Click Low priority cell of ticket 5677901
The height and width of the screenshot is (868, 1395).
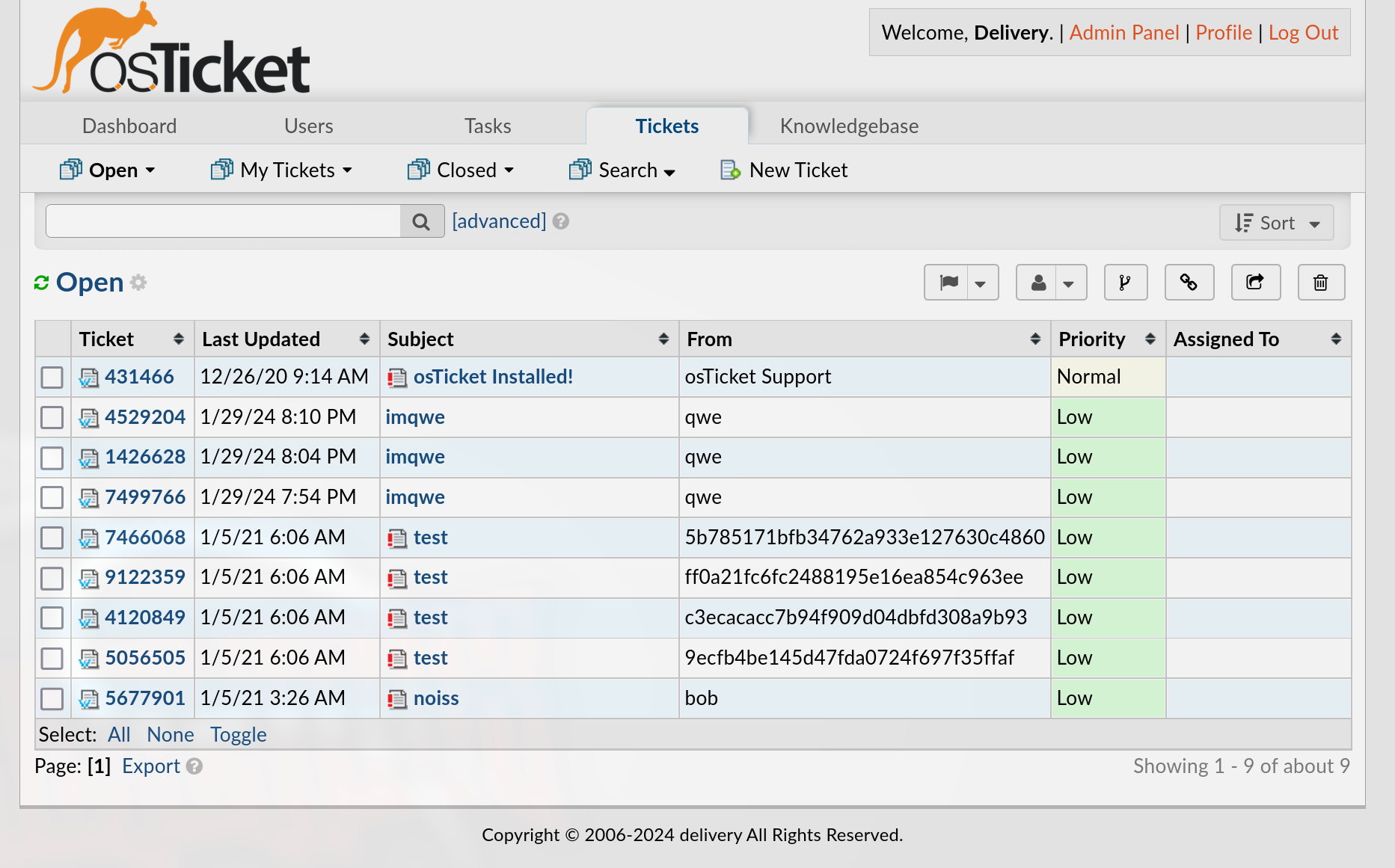coord(1108,698)
